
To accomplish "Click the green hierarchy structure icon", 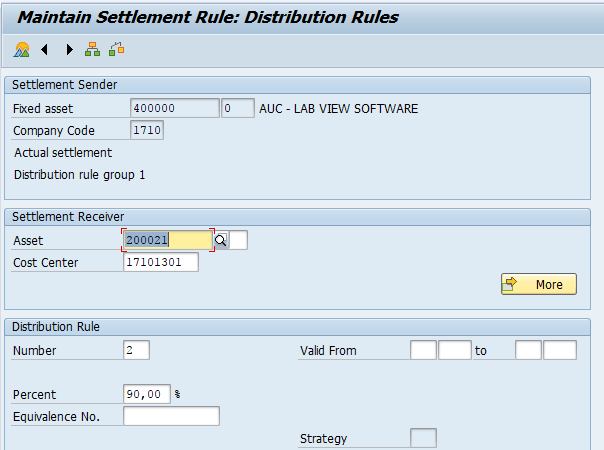I will [x=93, y=49].
